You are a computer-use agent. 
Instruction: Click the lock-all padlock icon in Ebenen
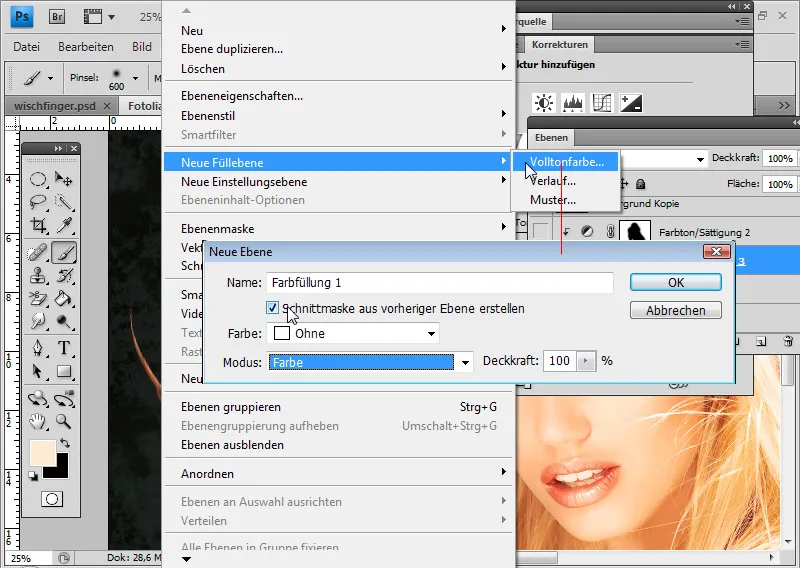point(641,184)
